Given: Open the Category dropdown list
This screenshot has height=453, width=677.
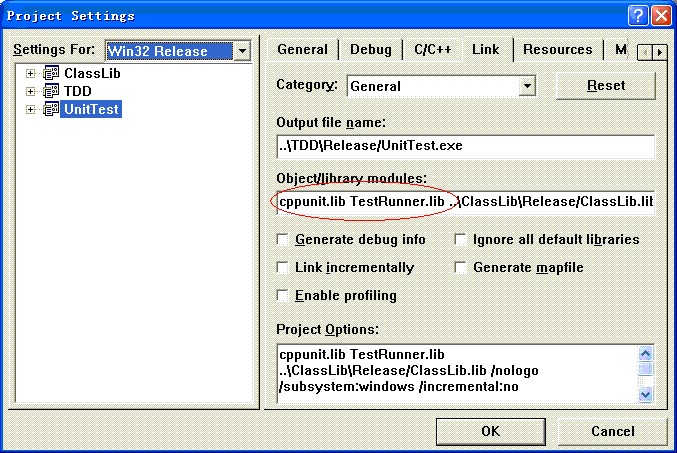Looking at the screenshot, I should (527, 87).
